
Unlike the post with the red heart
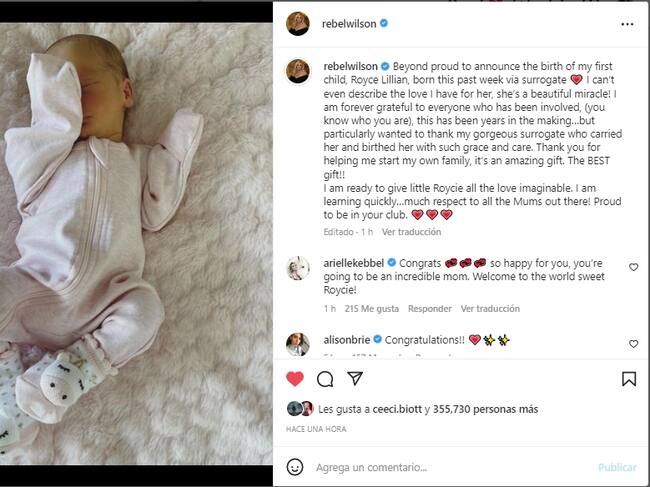click(x=295, y=379)
